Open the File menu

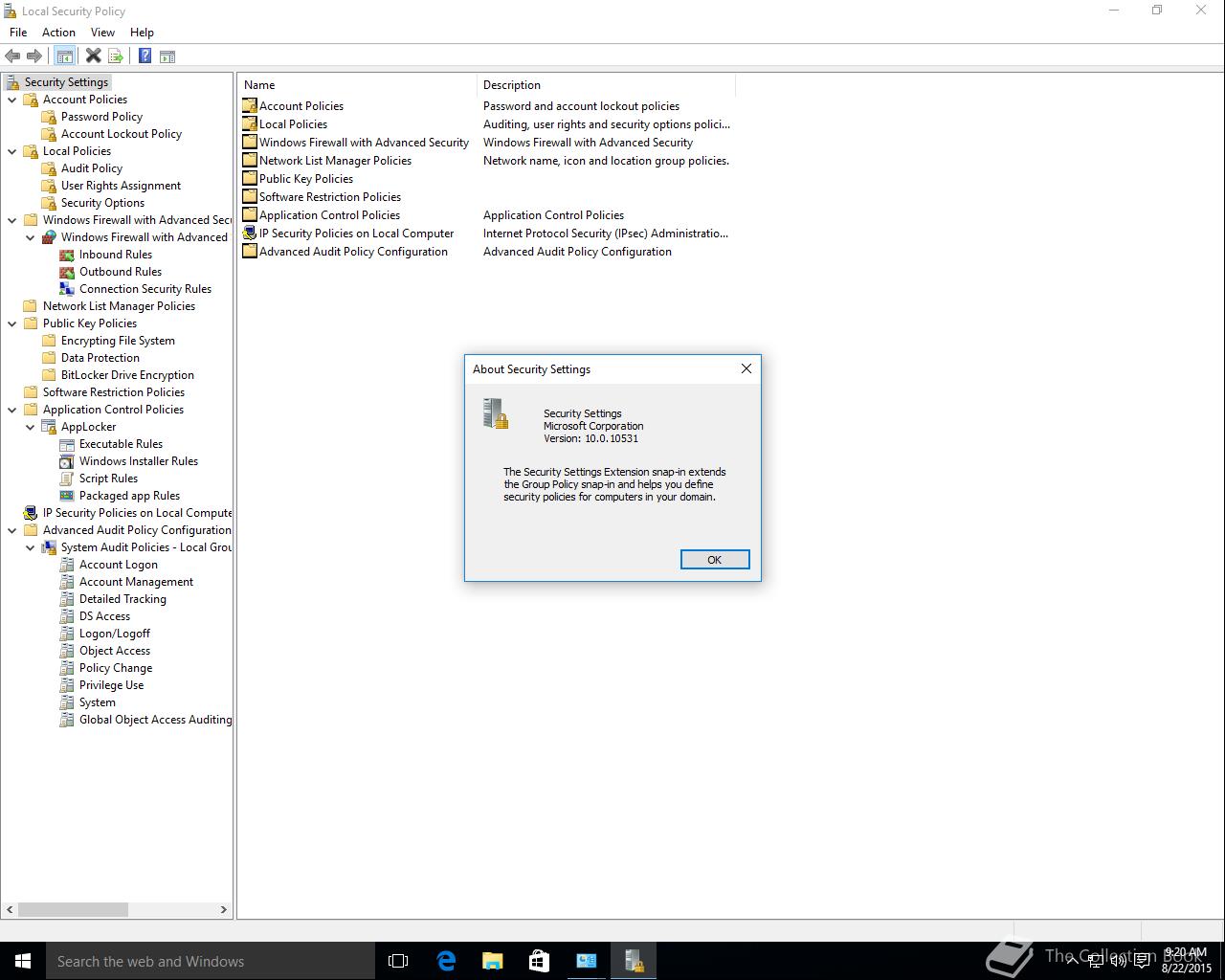point(18,33)
